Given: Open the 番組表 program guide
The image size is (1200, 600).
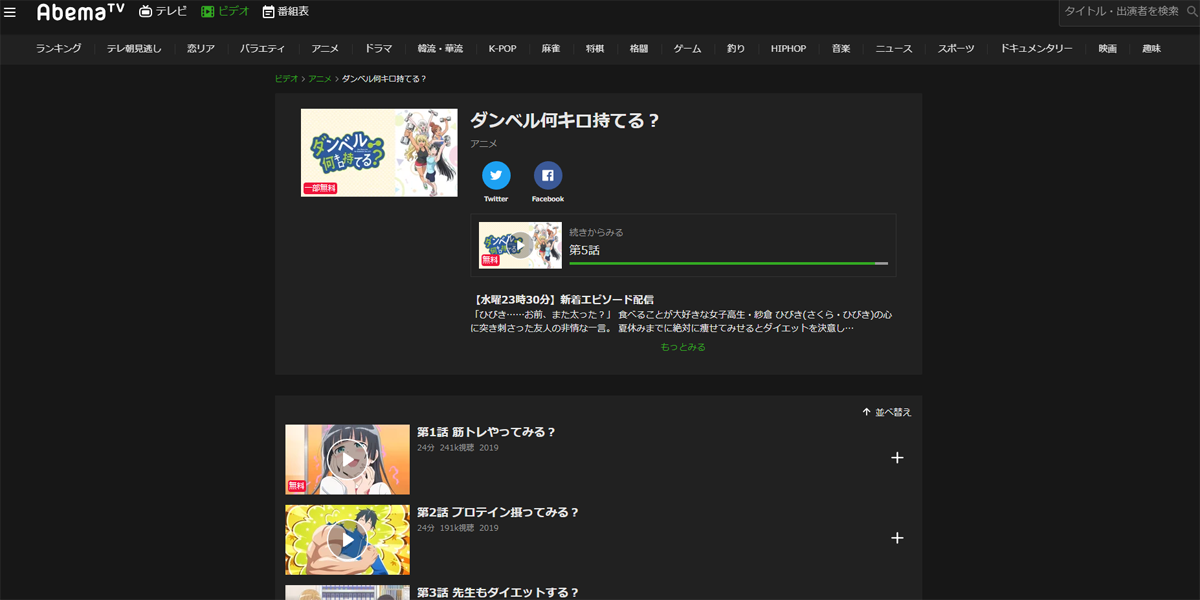Looking at the screenshot, I should click(286, 12).
